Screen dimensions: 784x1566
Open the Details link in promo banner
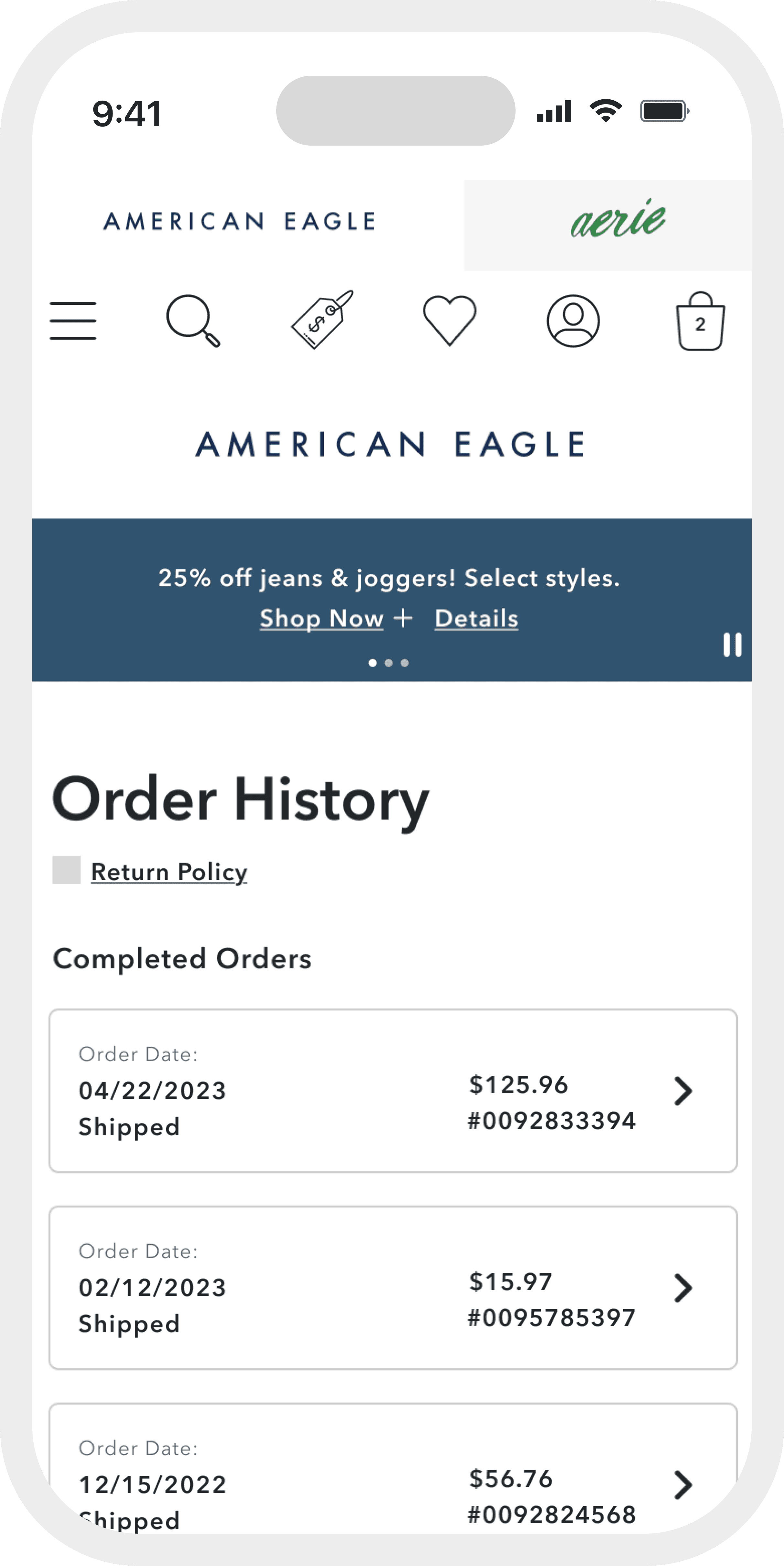click(476, 618)
